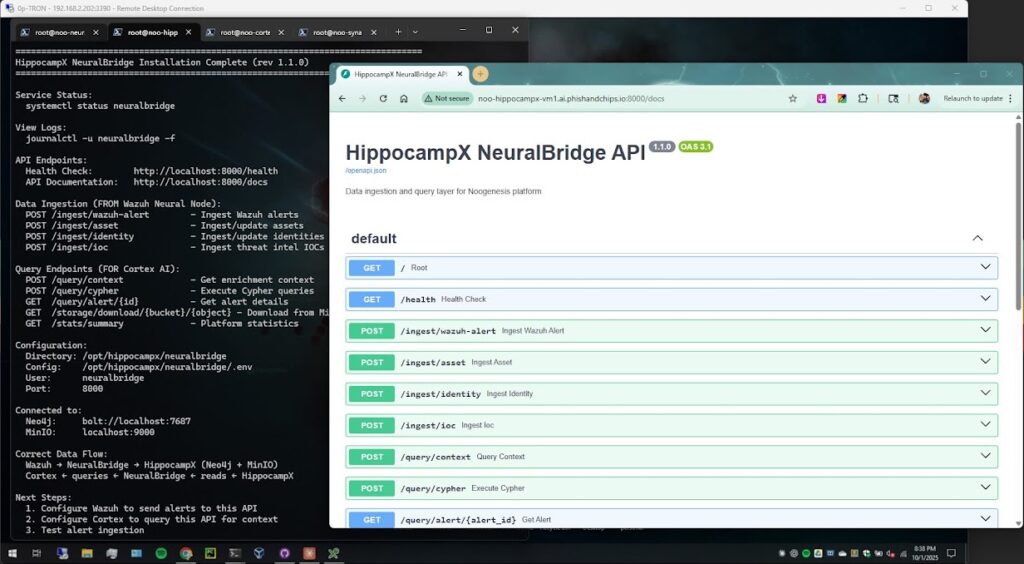Click the Chrome taskbar icon

click(186, 553)
